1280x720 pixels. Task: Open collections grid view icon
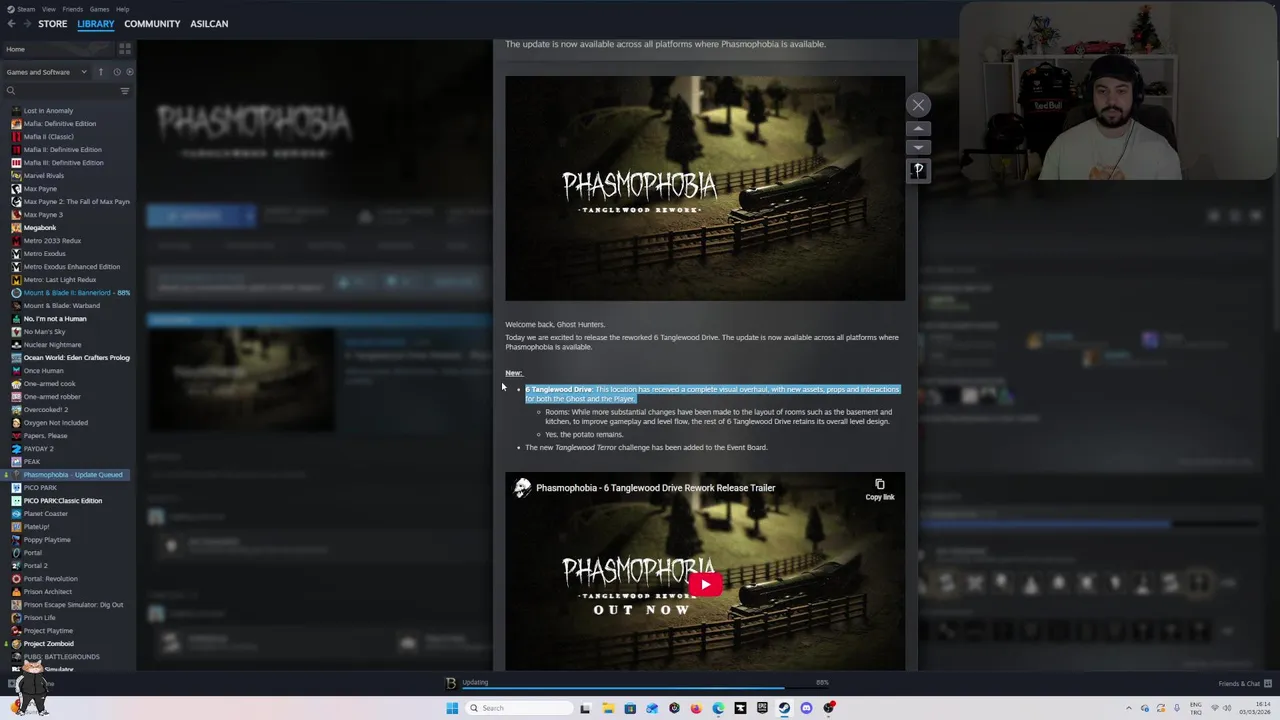click(125, 49)
